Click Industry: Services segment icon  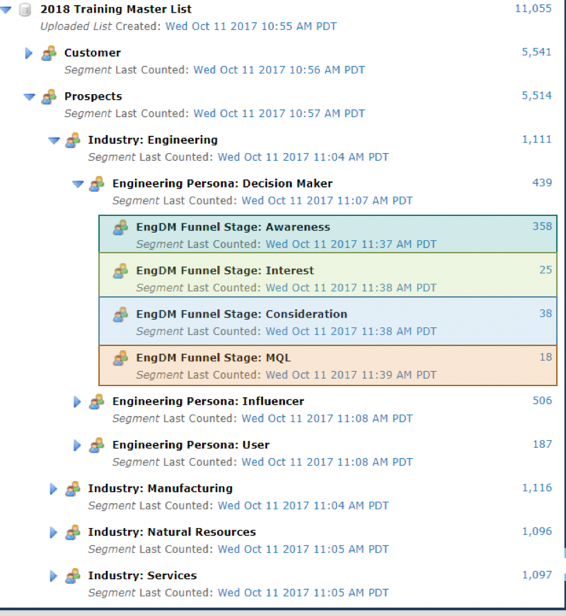[x=73, y=576]
